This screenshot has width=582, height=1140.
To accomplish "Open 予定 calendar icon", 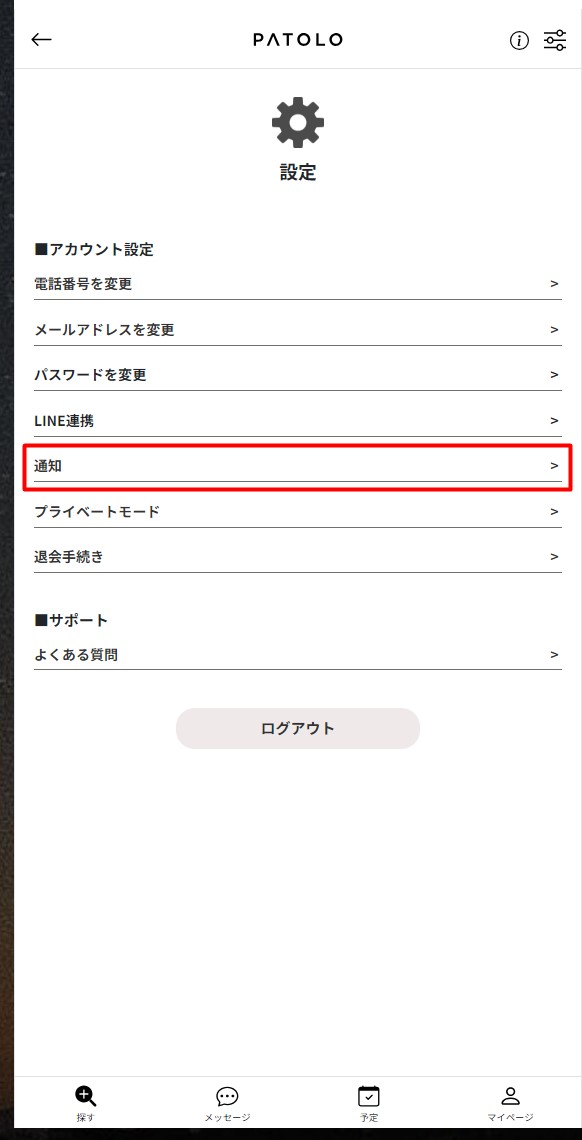I will (x=369, y=1096).
